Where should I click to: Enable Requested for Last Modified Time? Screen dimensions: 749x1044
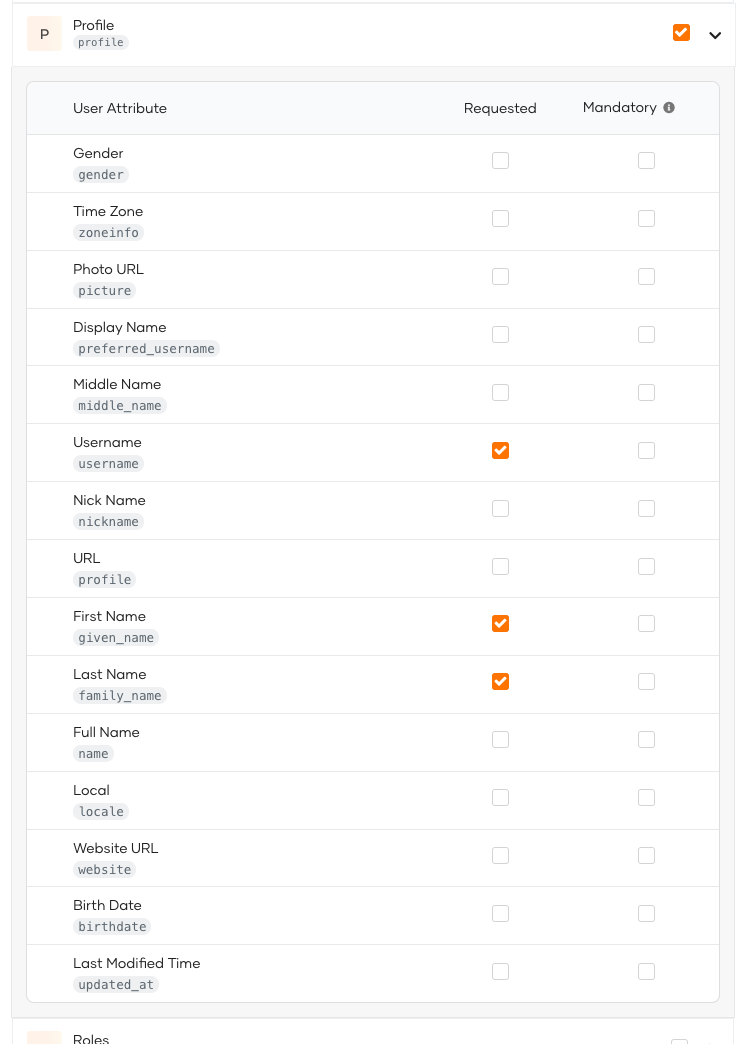[x=500, y=971]
